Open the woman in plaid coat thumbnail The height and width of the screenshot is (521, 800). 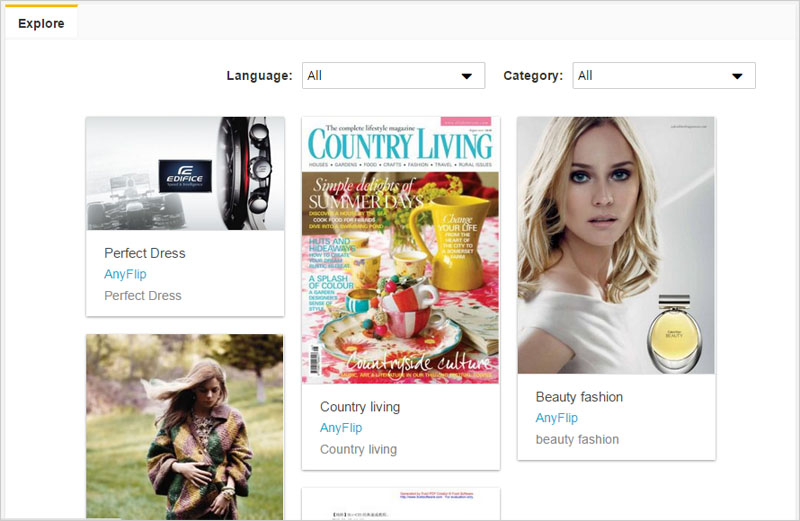tap(185, 425)
